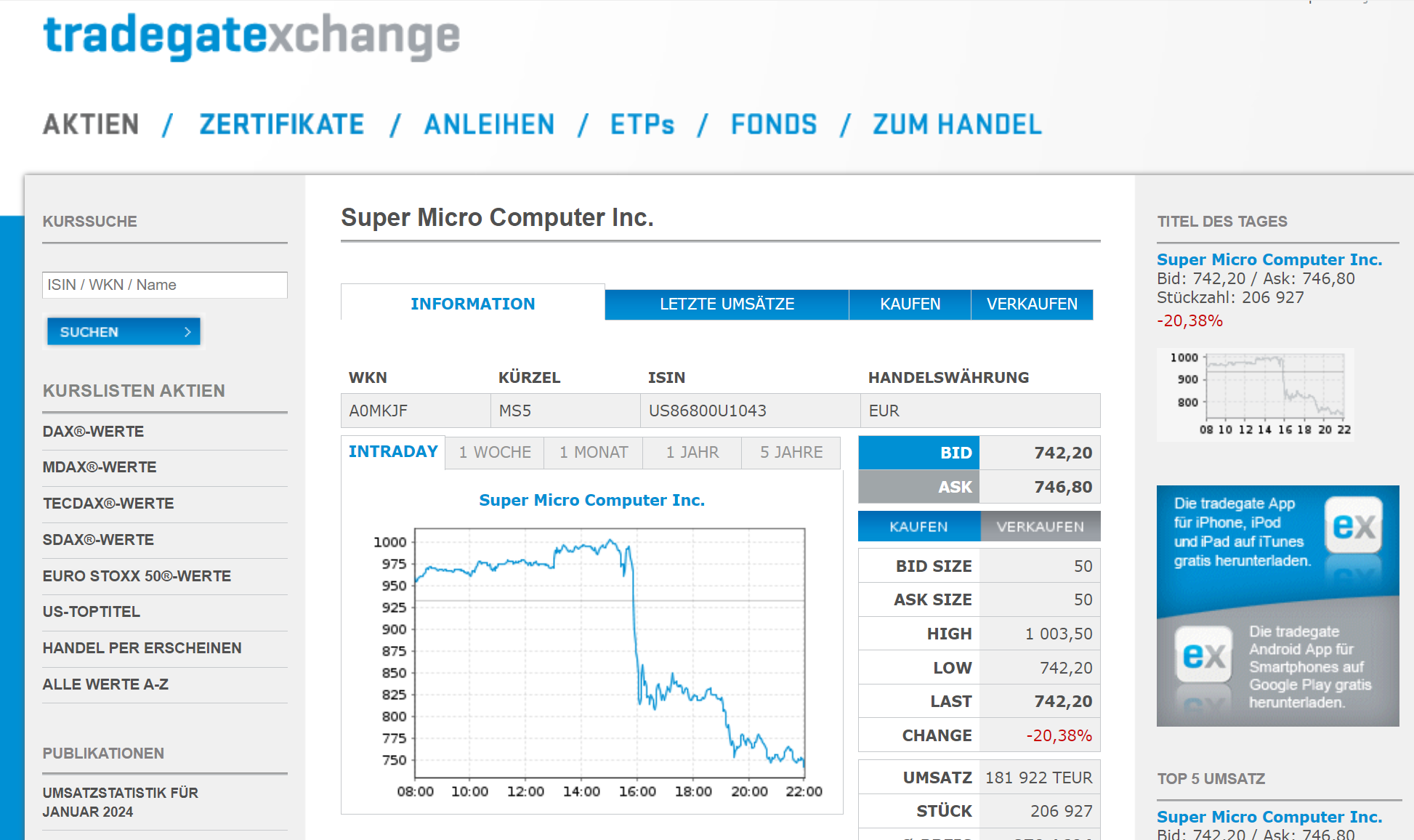Click the HIGH value 1 003,50
1414x840 pixels.
point(1059,634)
